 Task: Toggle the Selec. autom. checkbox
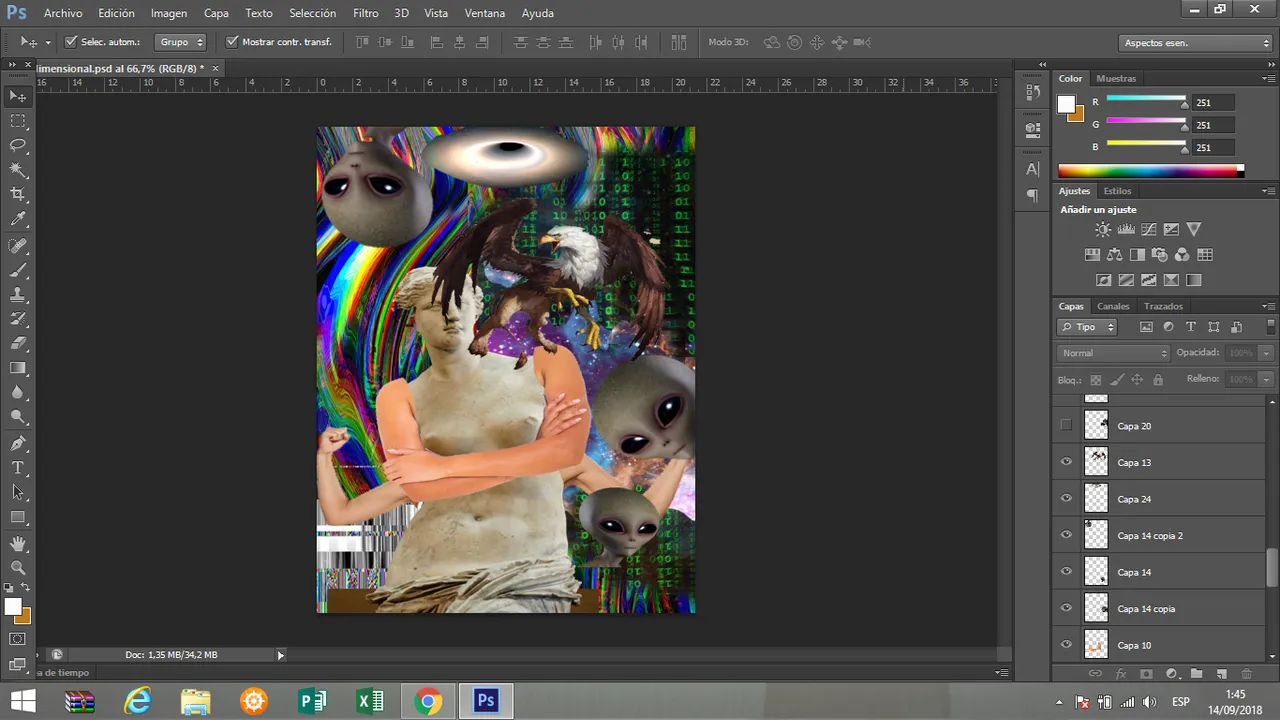click(x=71, y=42)
